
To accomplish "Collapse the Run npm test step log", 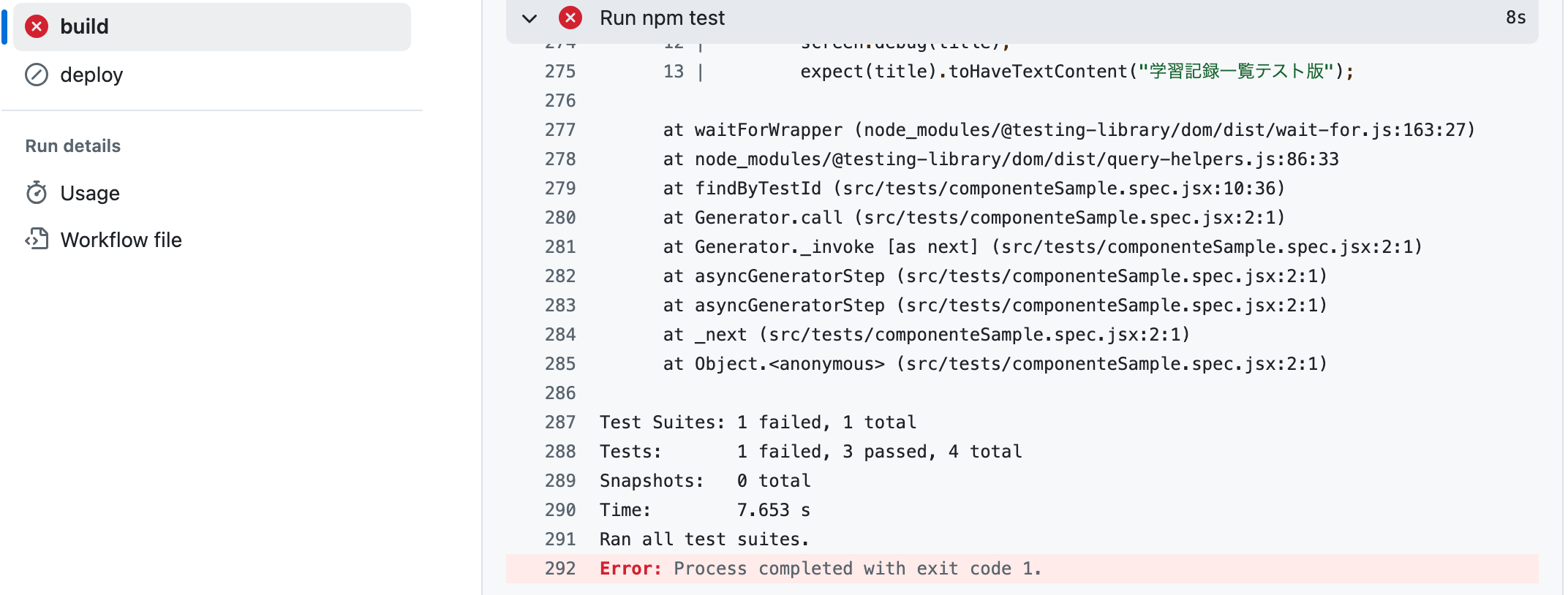I will [x=528, y=18].
